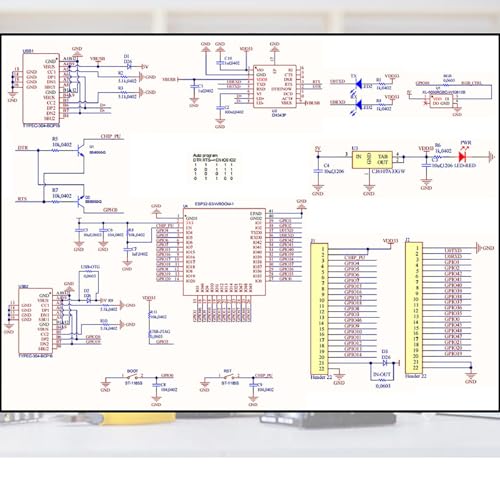This screenshot has height=500, width=500.
Task: Click the 5V label at the regulator input
Action: [318, 148]
